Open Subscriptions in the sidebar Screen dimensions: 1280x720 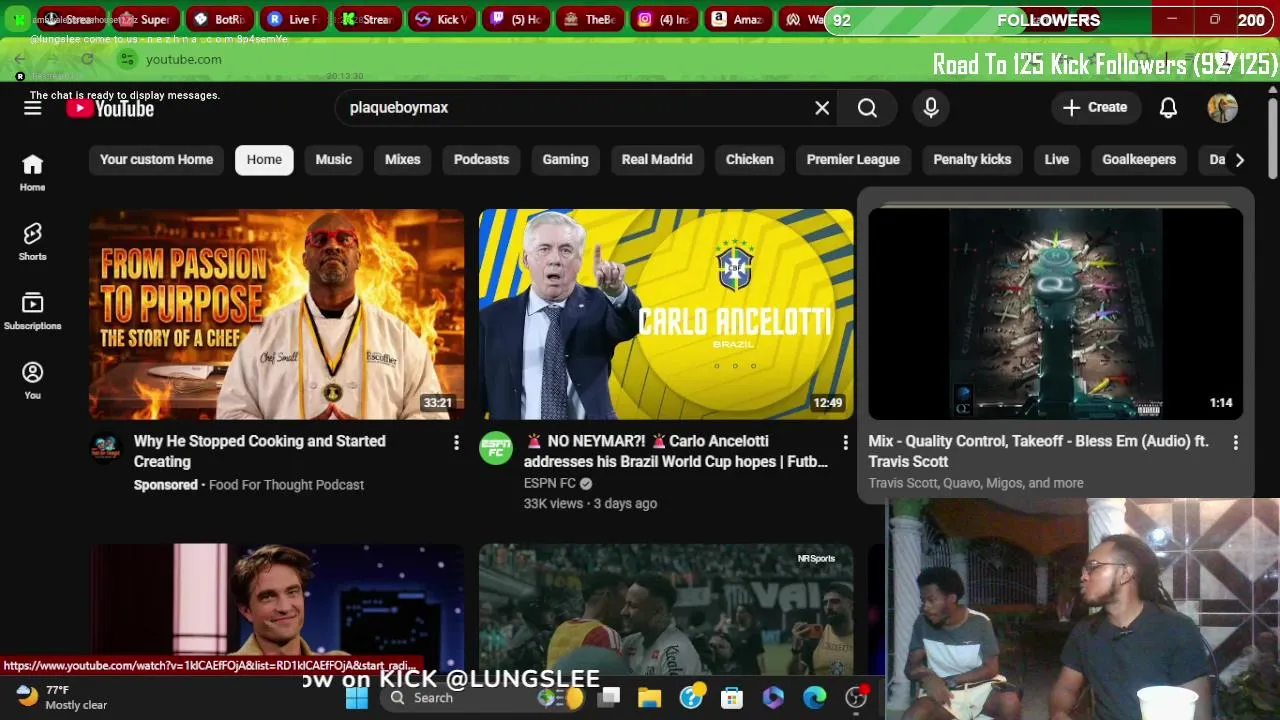[33, 311]
